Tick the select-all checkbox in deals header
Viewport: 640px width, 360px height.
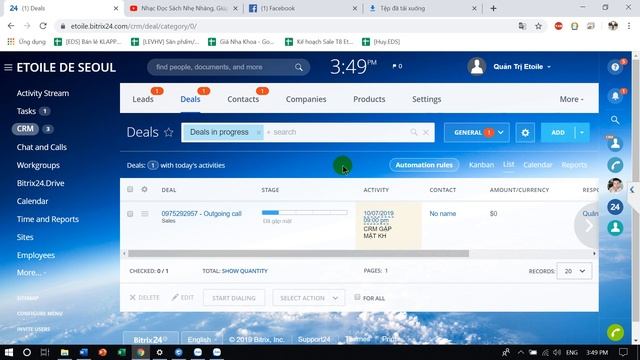pyautogui.click(x=130, y=189)
